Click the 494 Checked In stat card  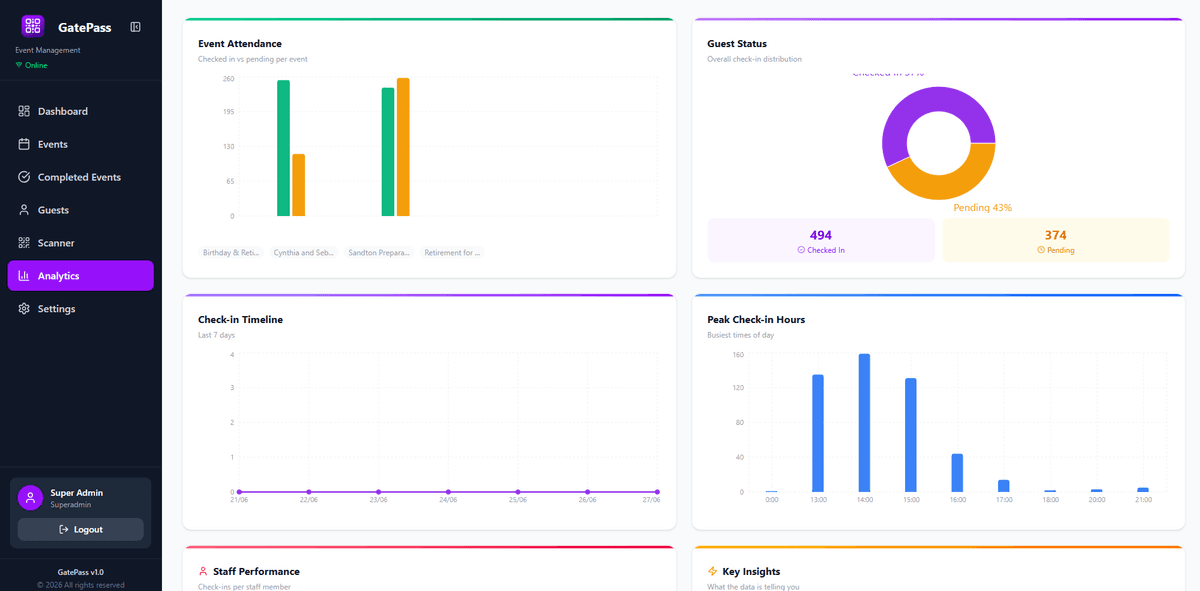(821, 240)
